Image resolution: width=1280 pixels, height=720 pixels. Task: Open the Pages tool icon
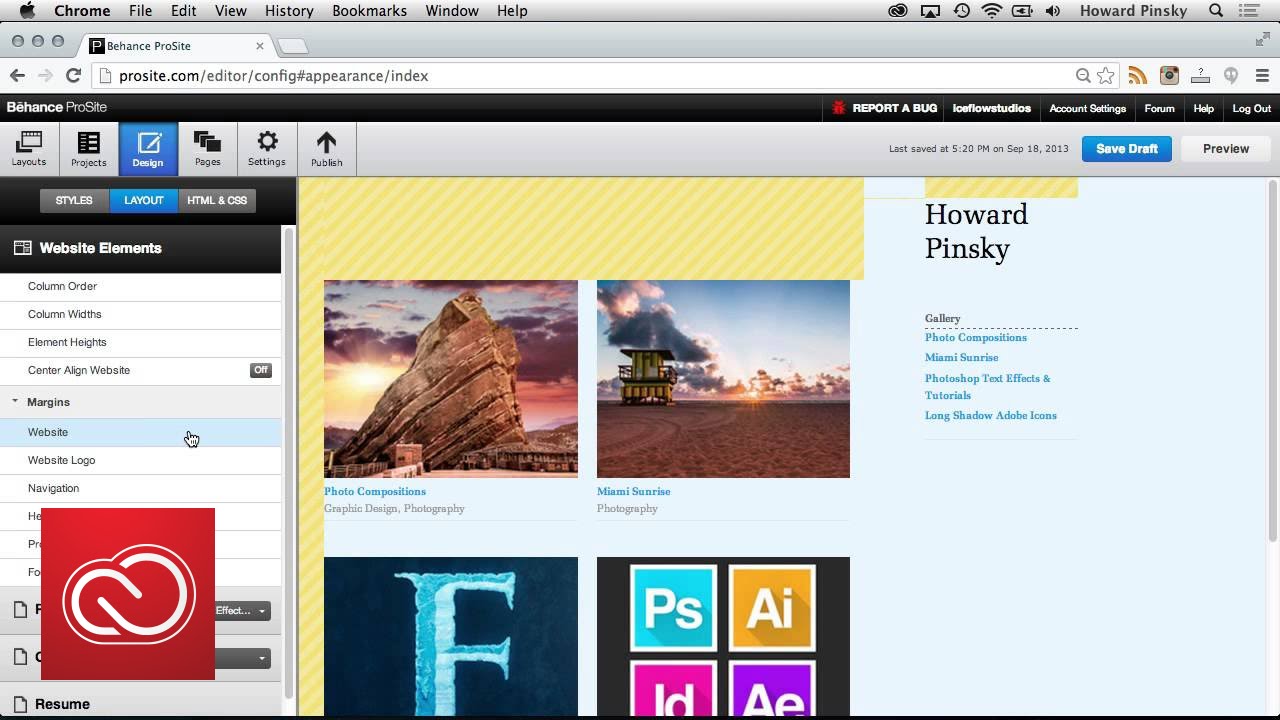pyautogui.click(x=207, y=148)
